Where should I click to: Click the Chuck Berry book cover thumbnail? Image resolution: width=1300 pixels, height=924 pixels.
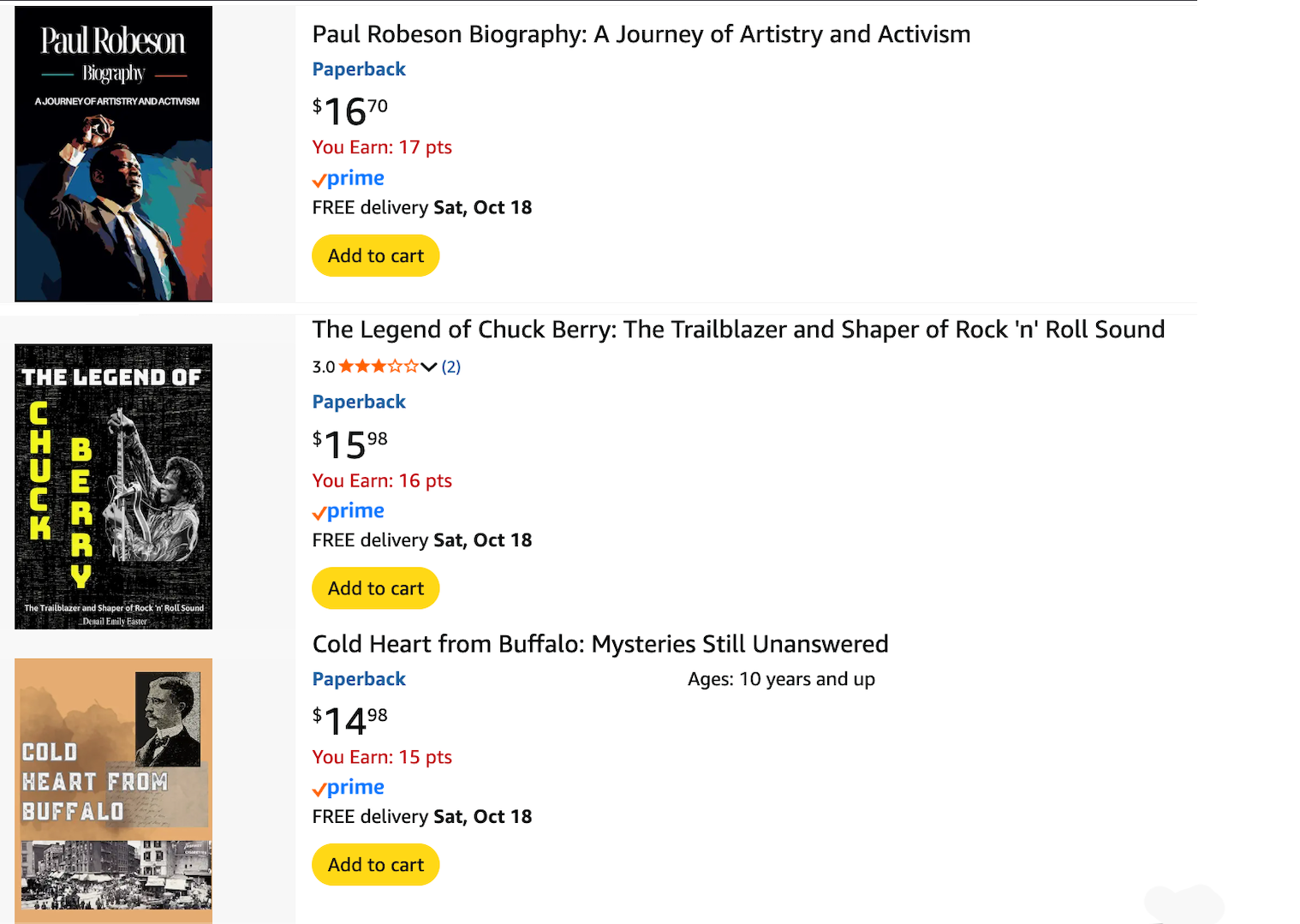[113, 486]
